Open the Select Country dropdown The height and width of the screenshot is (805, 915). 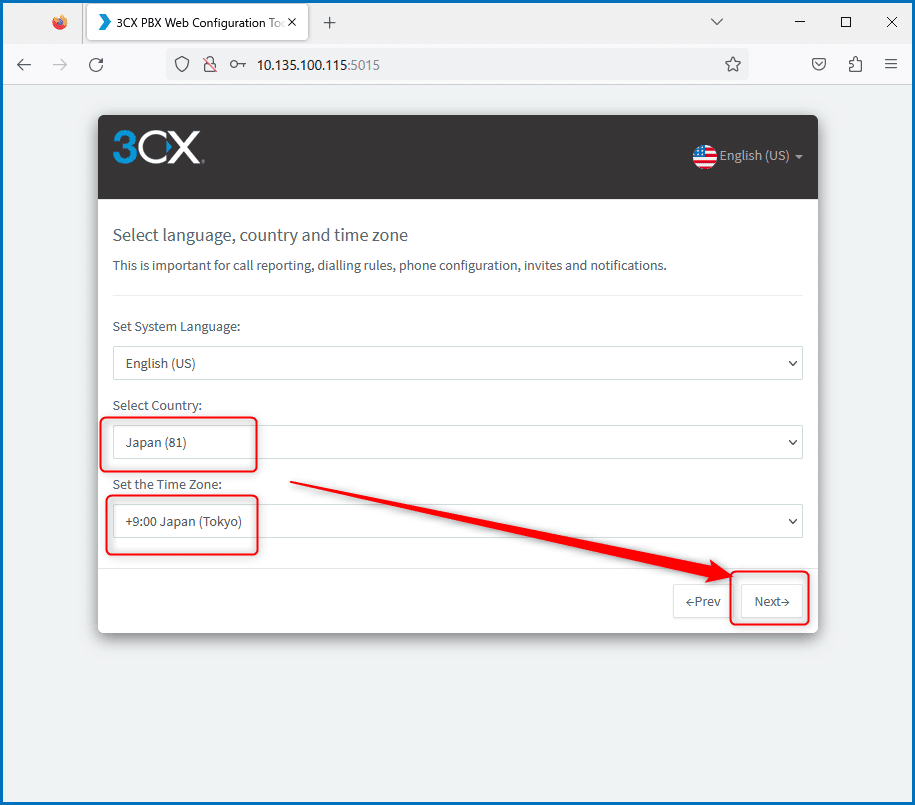pyautogui.click(x=458, y=442)
